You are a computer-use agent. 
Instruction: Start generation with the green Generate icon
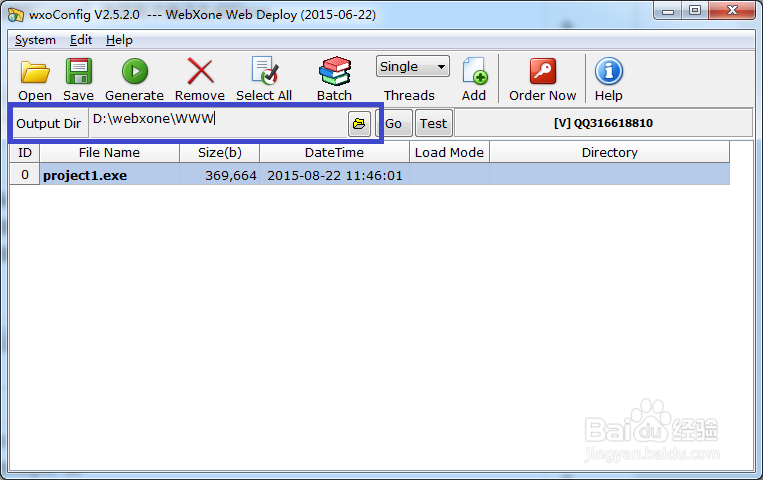(x=135, y=72)
